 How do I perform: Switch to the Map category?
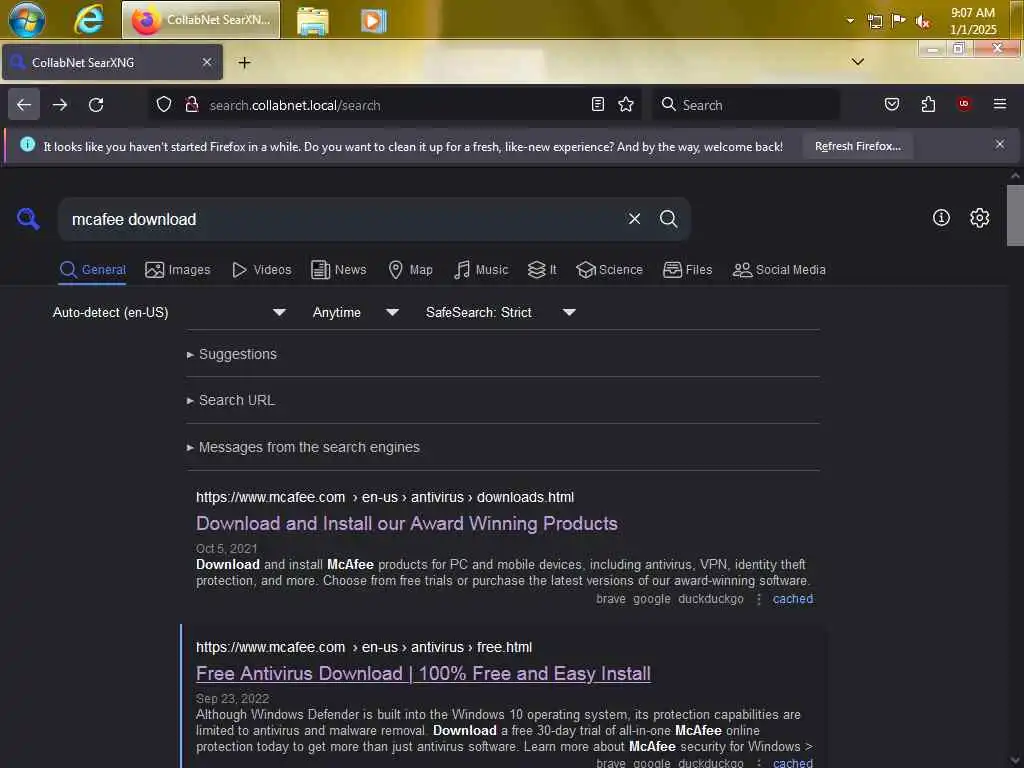point(410,270)
